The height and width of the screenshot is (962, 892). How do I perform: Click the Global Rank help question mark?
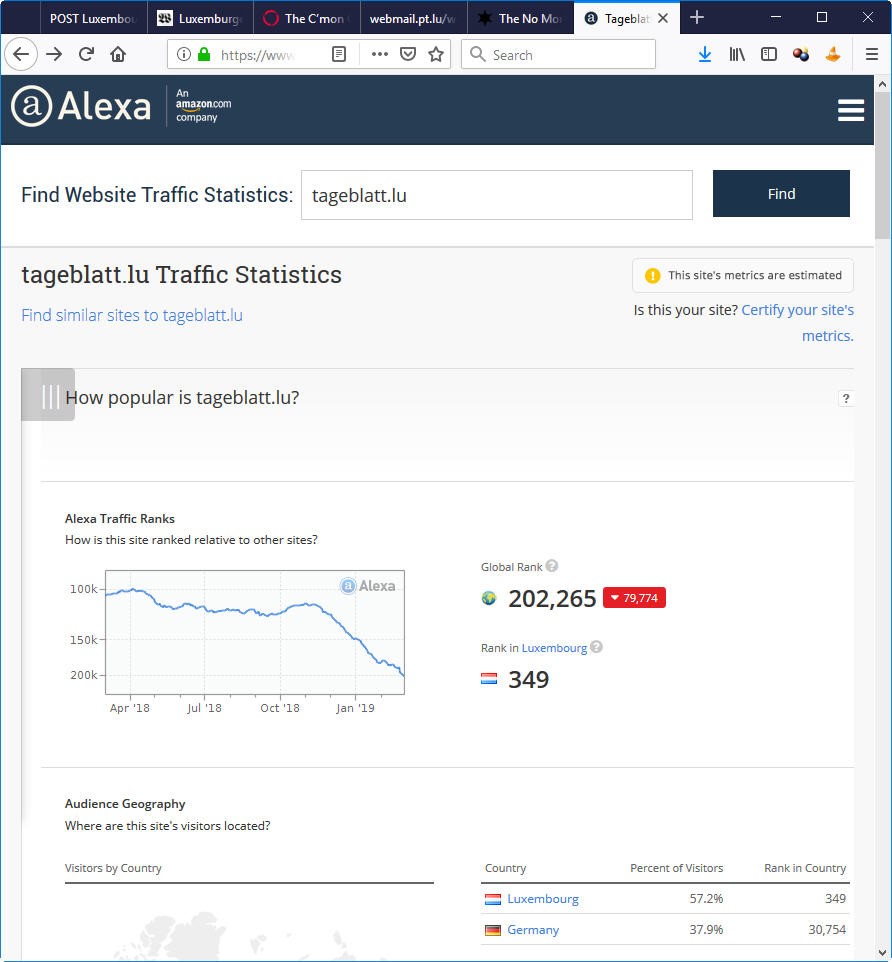pos(552,567)
